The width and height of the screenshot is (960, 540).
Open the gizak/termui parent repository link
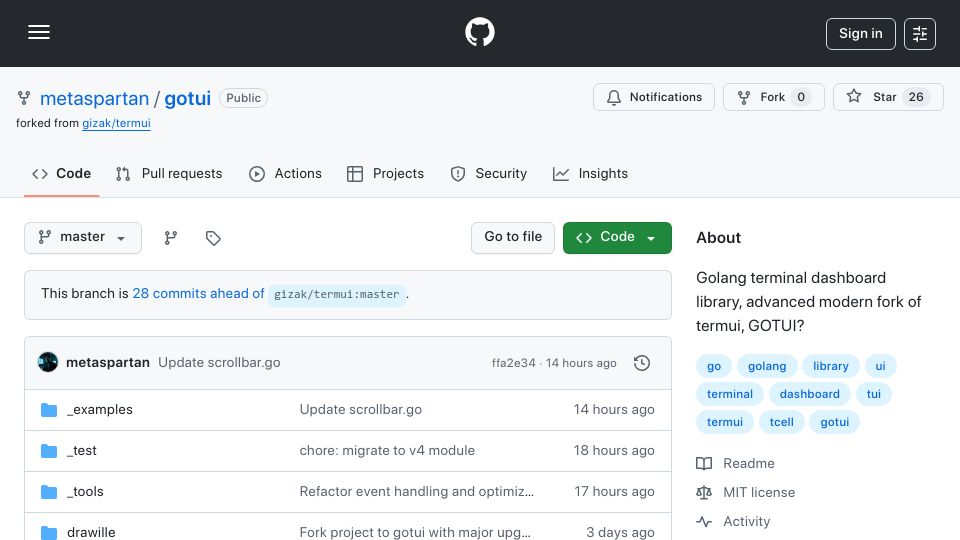116,123
